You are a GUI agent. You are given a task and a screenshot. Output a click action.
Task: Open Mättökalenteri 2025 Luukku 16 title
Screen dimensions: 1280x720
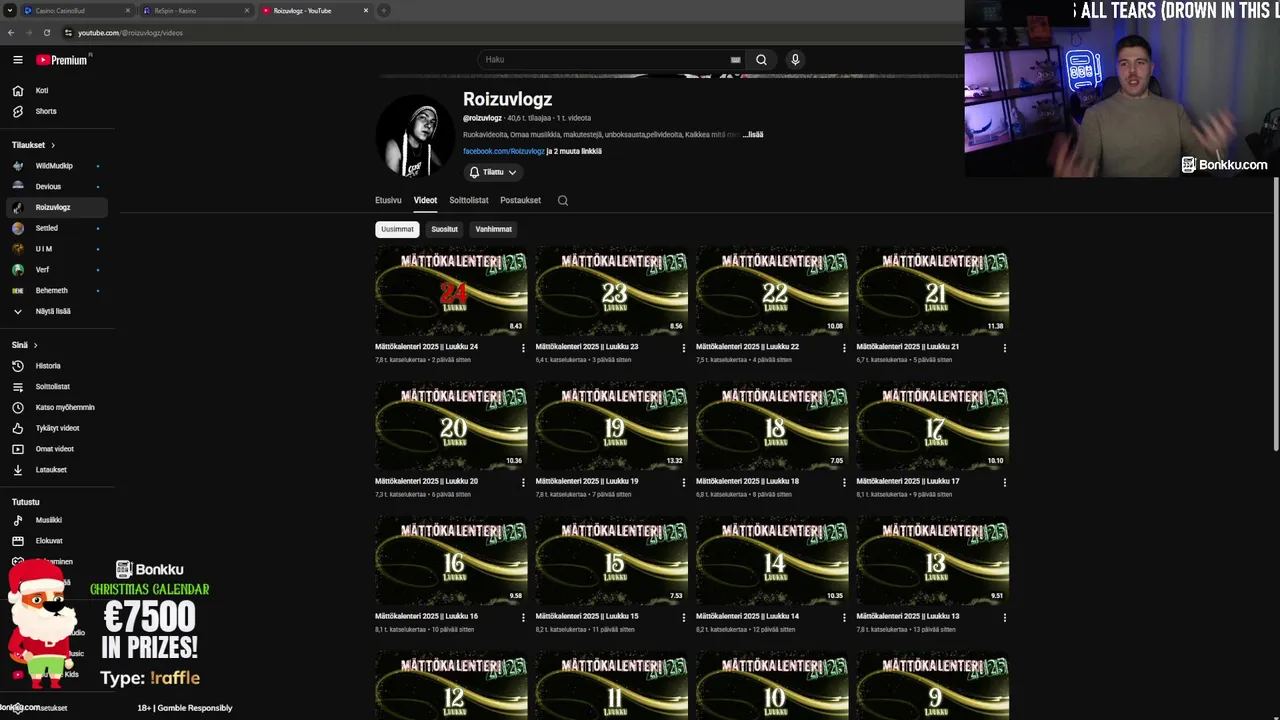[x=426, y=616]
